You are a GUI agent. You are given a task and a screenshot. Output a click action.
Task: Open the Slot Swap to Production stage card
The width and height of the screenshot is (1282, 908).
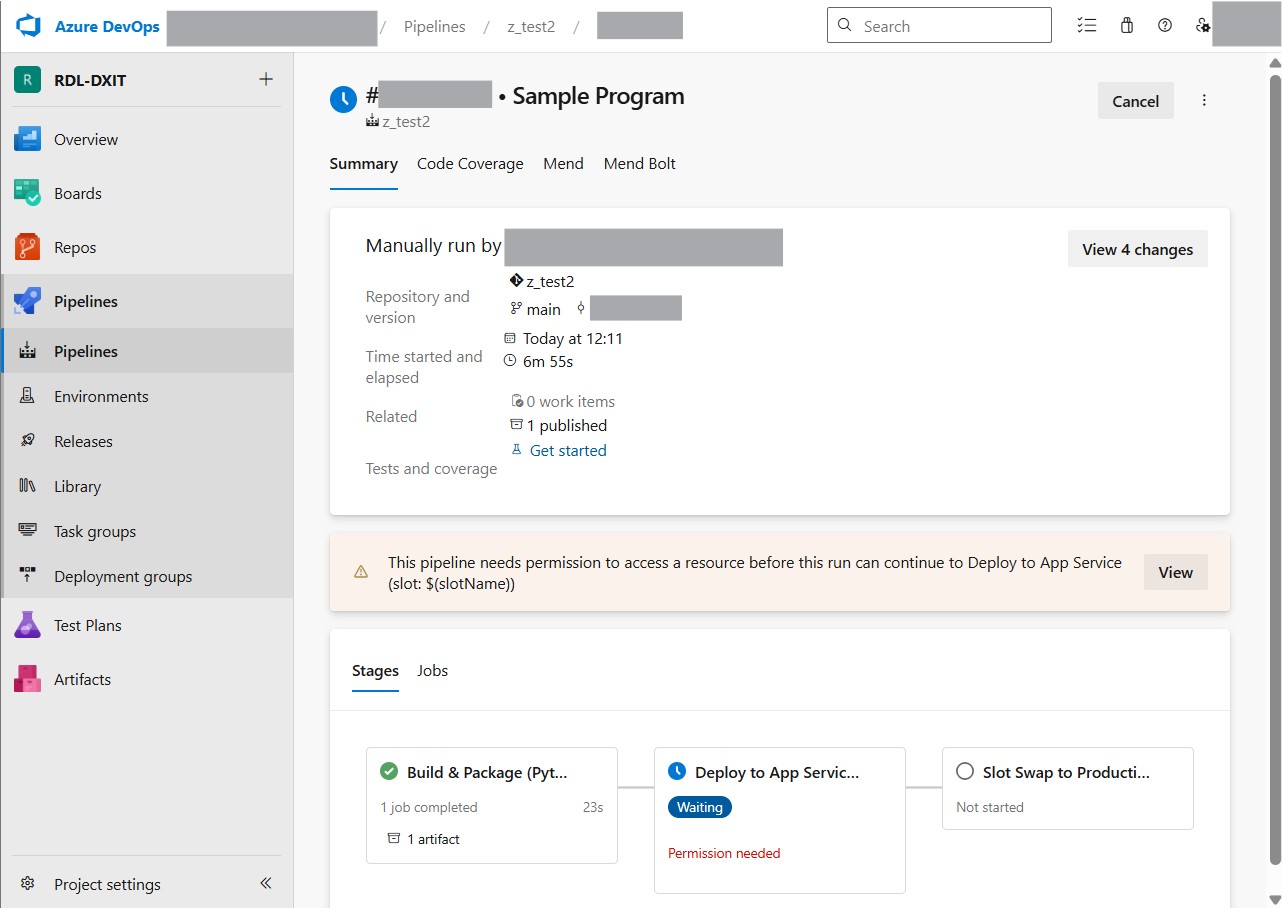[x=1068, y=788]
